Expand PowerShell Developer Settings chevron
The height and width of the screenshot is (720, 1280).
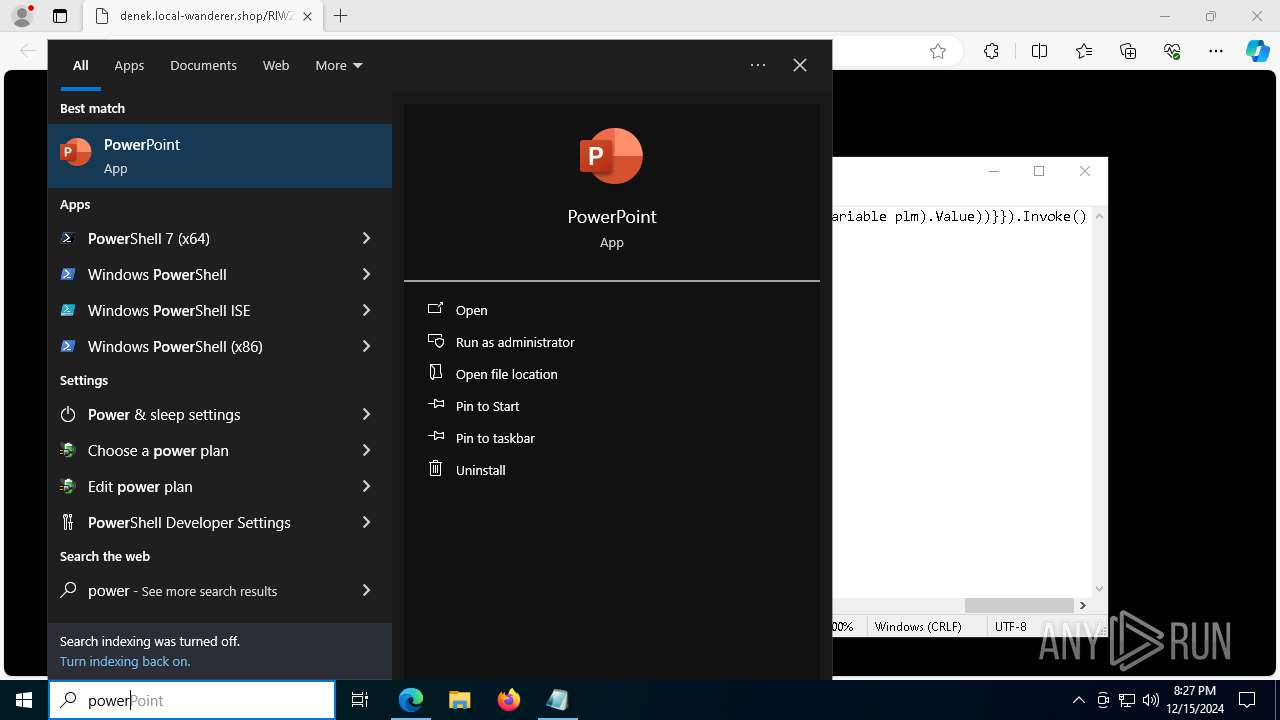click(366, 522)
